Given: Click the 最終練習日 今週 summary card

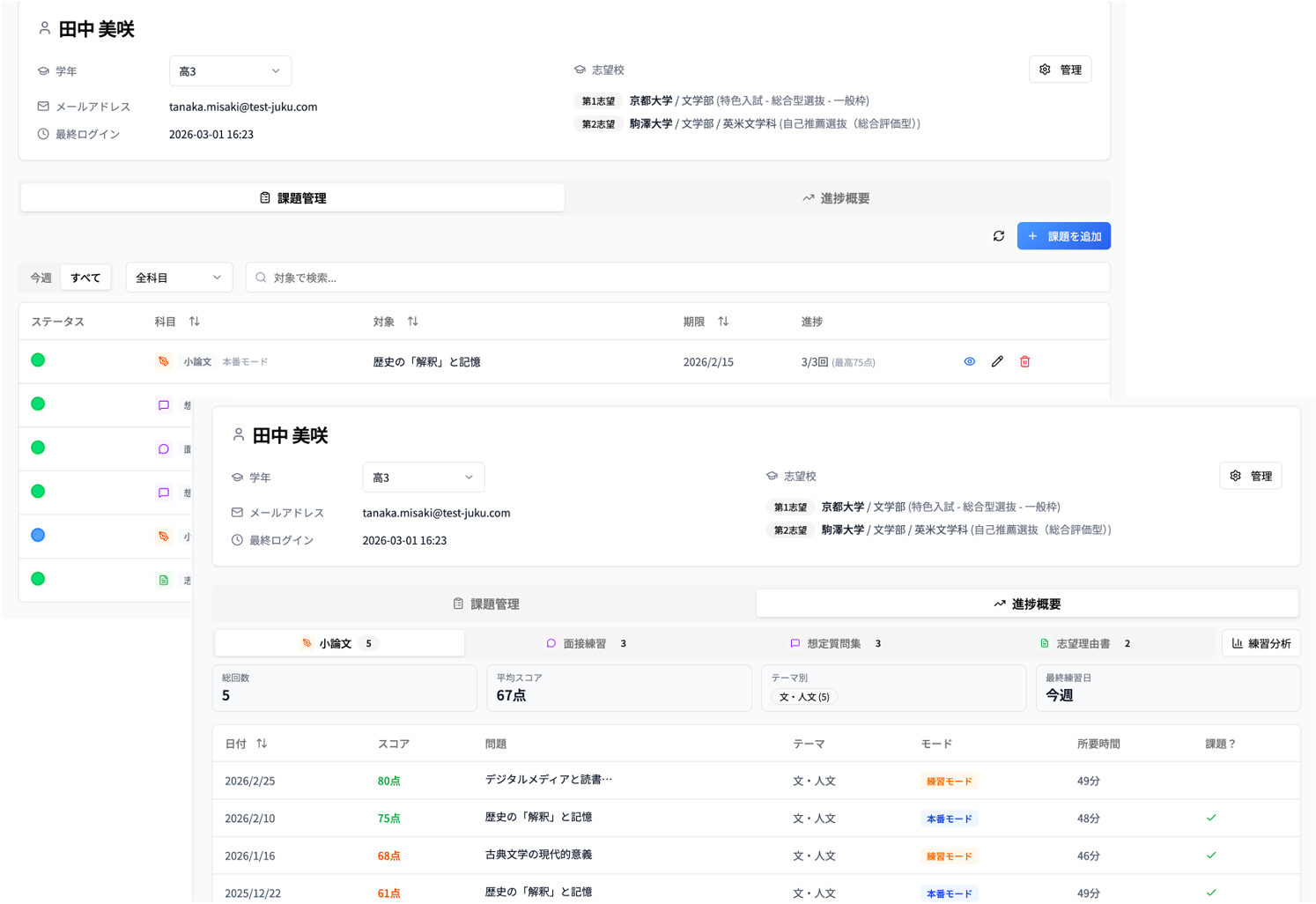Looking at the screenshot, I should [x=1168, y=687].
